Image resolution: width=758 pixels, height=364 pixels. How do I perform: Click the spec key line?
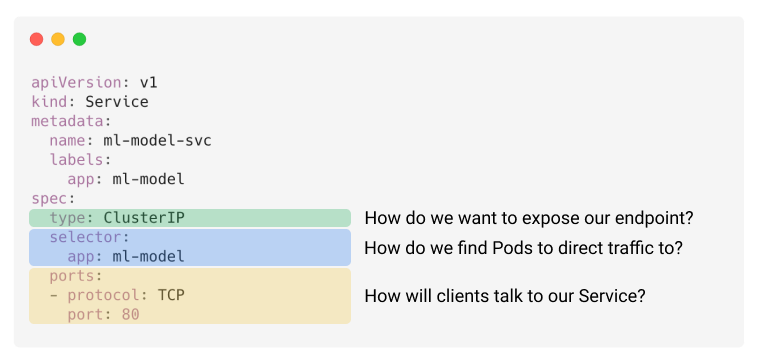pyautogui.click(x=54, y=199)
